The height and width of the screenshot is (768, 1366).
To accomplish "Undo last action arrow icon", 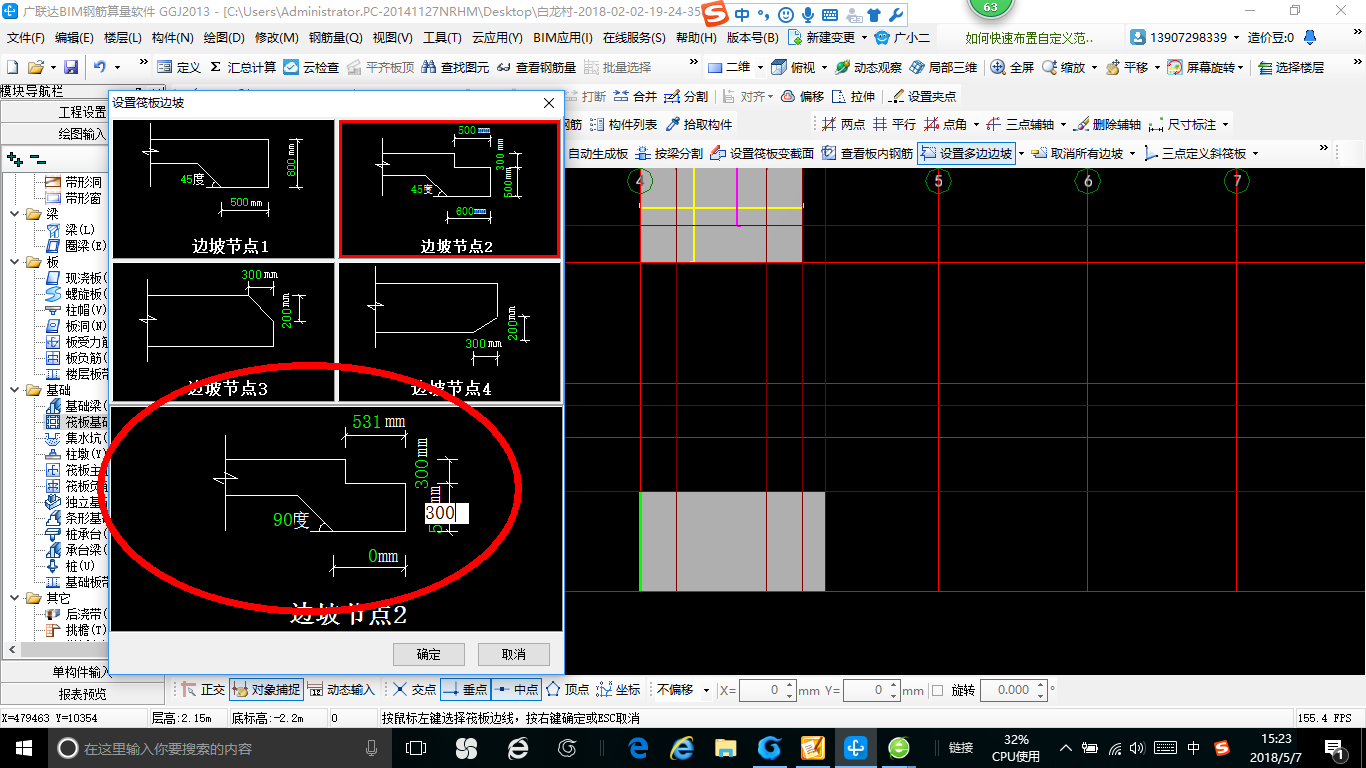I will 100,67.
